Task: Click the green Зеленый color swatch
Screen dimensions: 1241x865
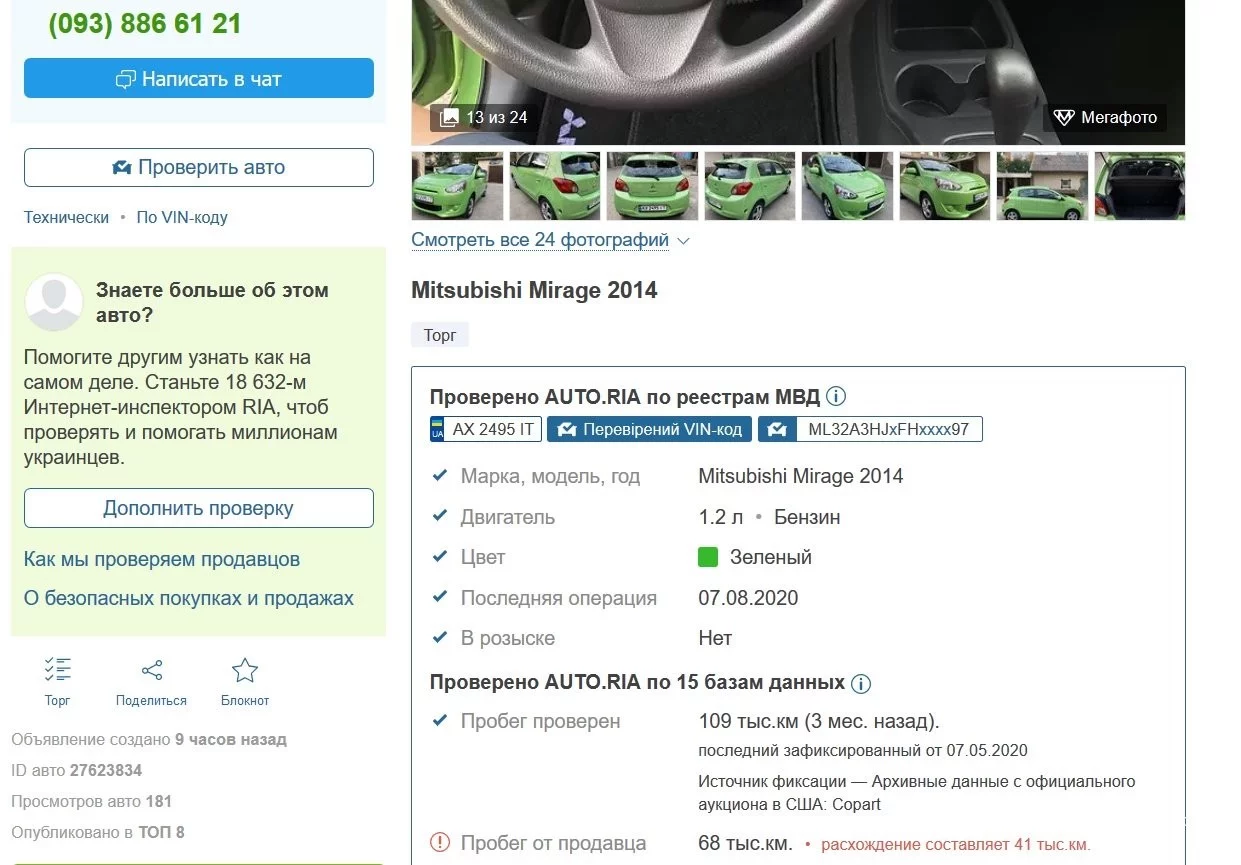Action: [708, 557]
